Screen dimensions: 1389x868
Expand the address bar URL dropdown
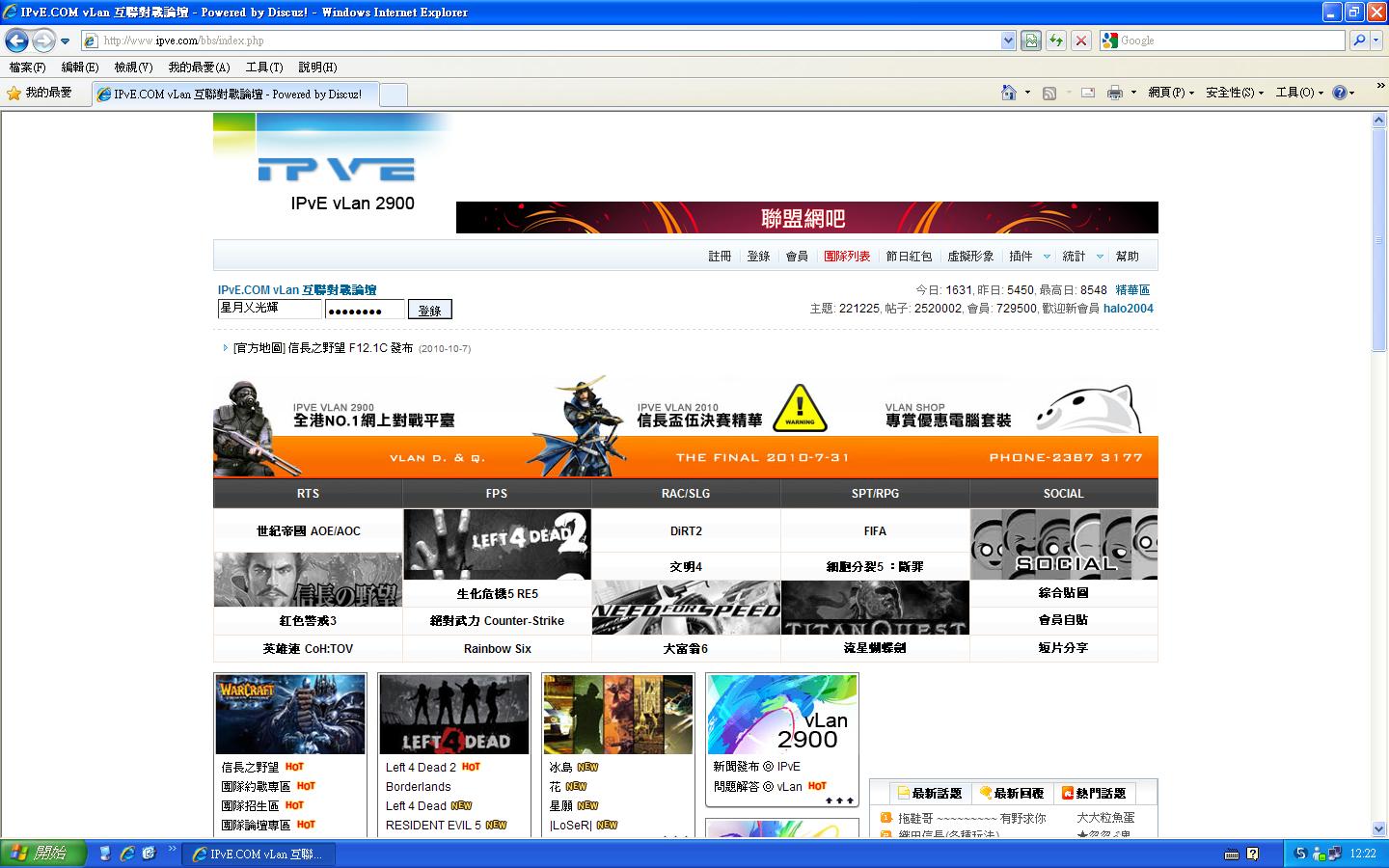[1008, 41]
